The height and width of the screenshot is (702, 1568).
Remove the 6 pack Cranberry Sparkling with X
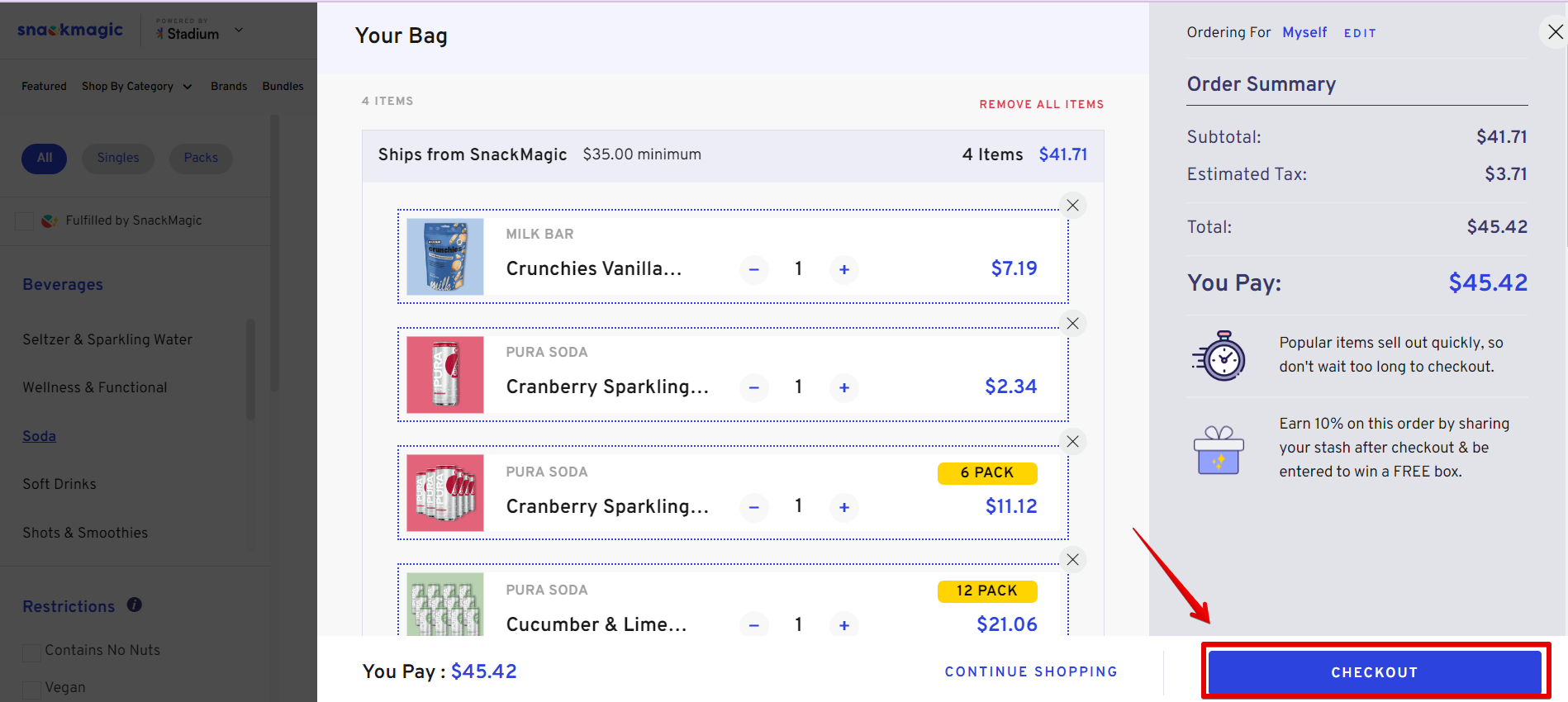coord(1072,442)
